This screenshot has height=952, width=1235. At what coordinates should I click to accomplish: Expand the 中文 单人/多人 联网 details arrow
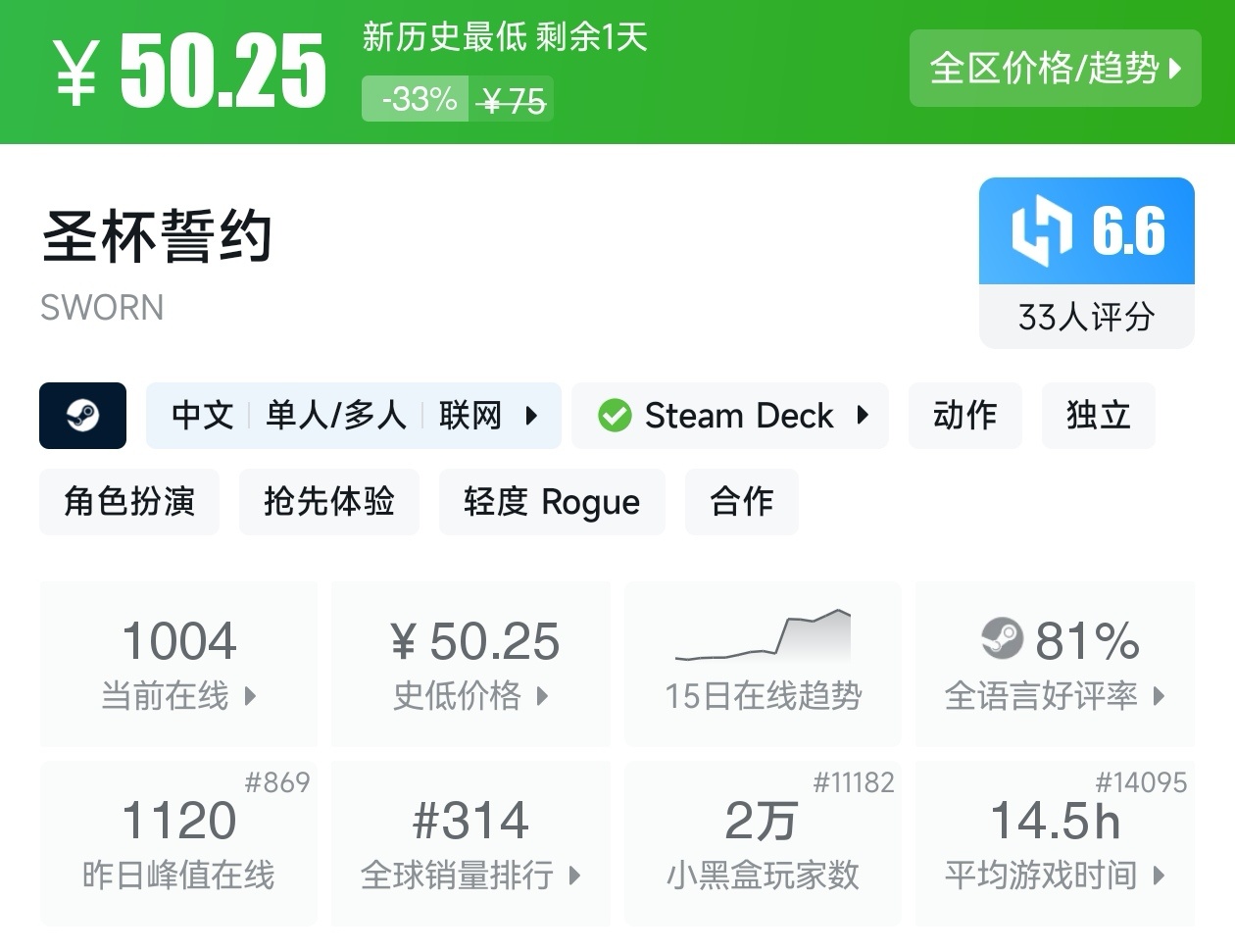[531, 416]
